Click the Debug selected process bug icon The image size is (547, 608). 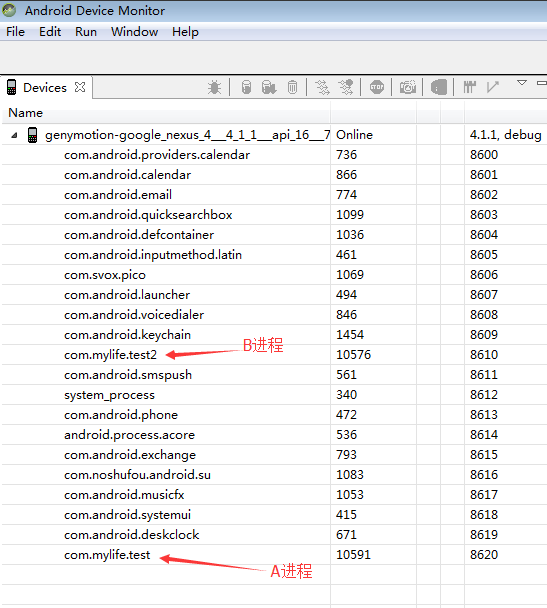point(214,87)
